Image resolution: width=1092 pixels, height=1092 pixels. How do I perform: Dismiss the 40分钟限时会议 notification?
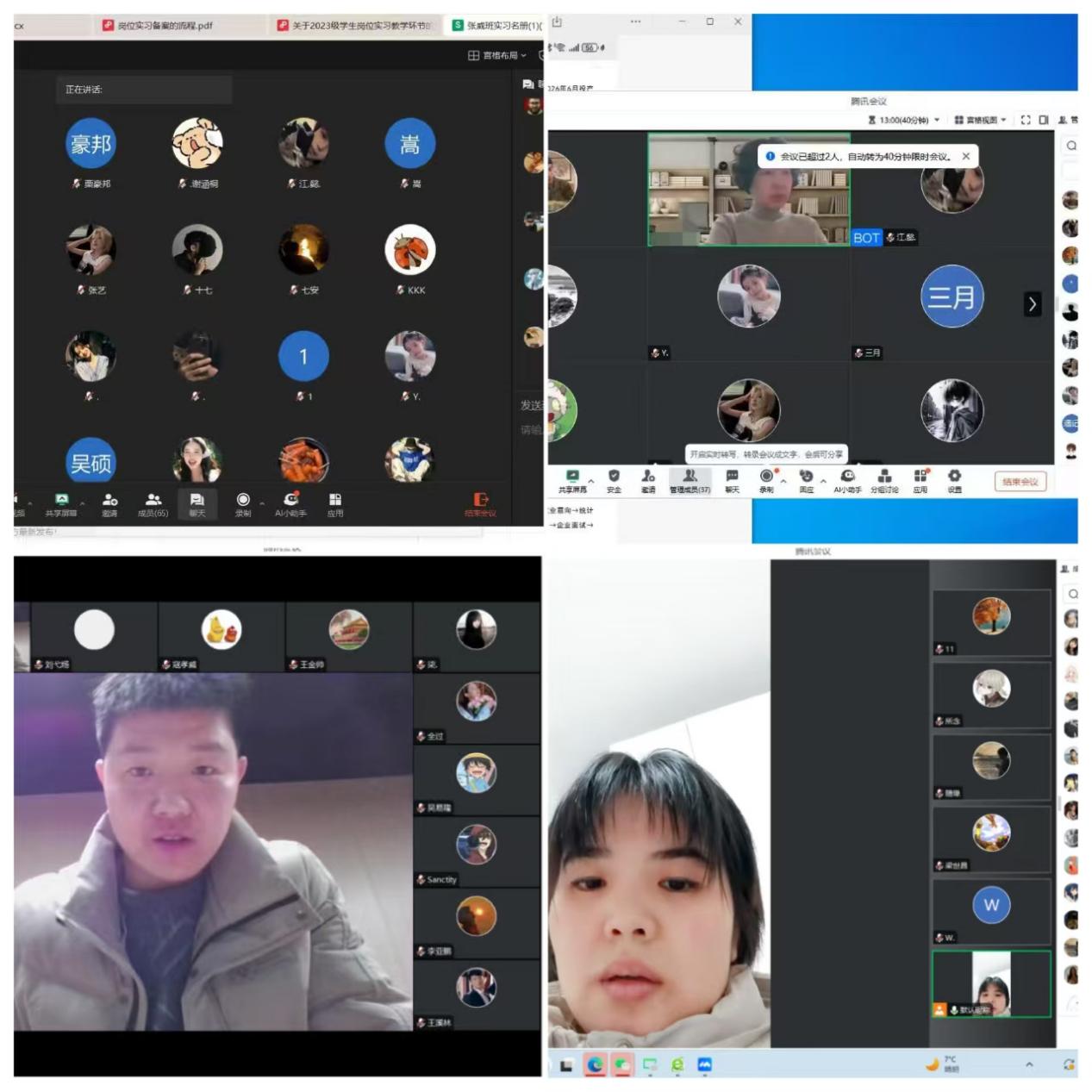click(965, 156)
